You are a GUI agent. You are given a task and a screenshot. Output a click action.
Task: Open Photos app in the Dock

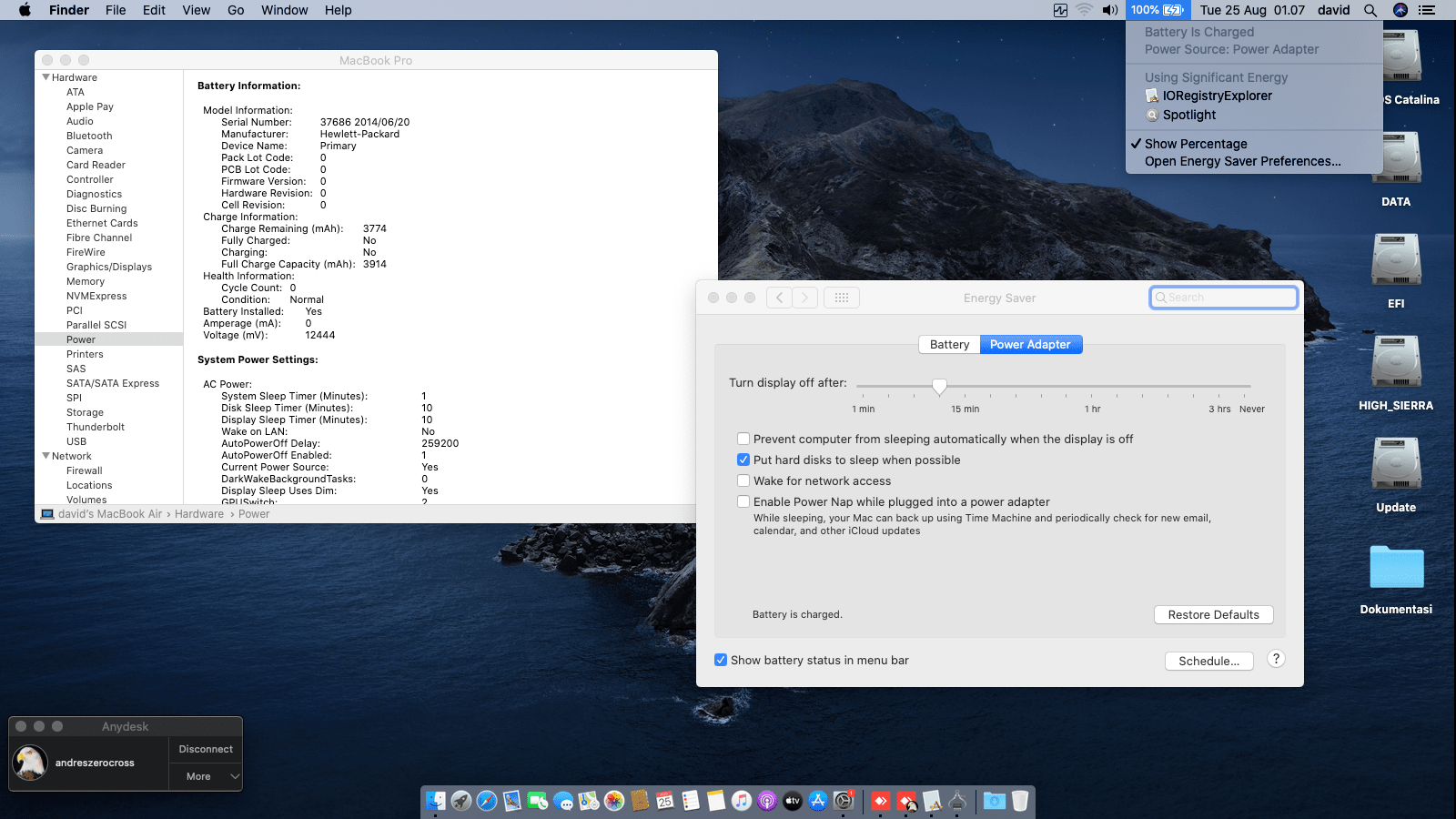click(x=614, y=801)
